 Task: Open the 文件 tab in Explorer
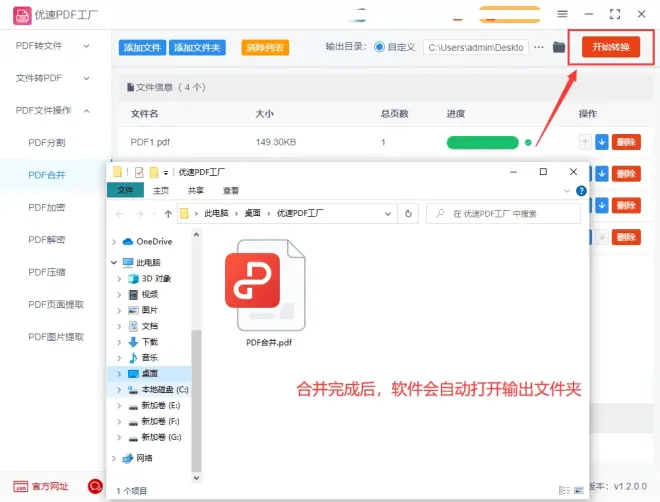(x=125, y=191)
